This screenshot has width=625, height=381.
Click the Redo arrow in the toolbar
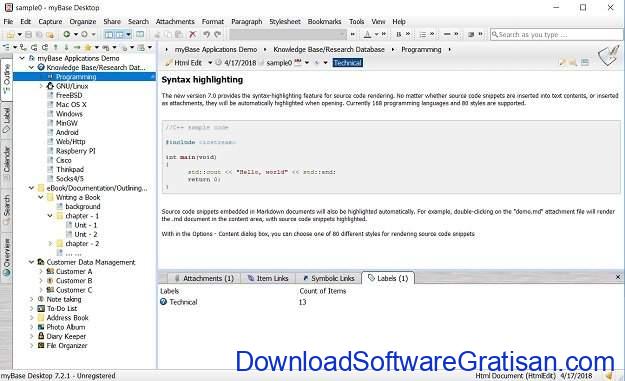pos(217,35)
